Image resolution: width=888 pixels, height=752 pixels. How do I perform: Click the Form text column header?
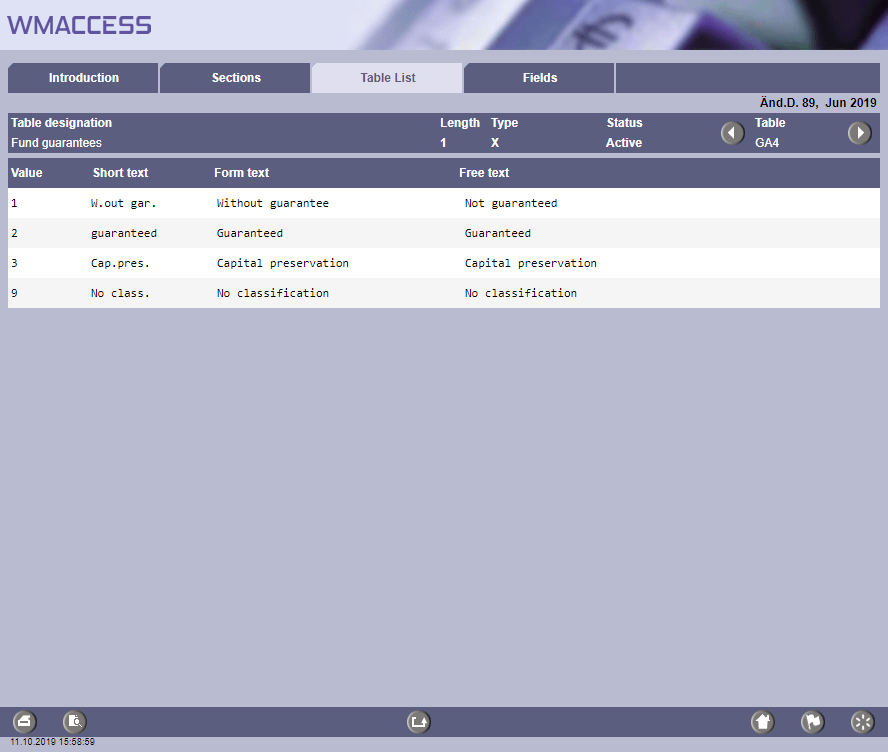tap(241, 173)
